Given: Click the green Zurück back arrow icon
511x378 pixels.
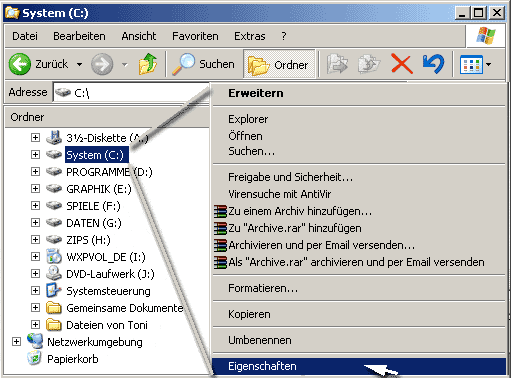Looking at the screenshot, I should point(20,64).
